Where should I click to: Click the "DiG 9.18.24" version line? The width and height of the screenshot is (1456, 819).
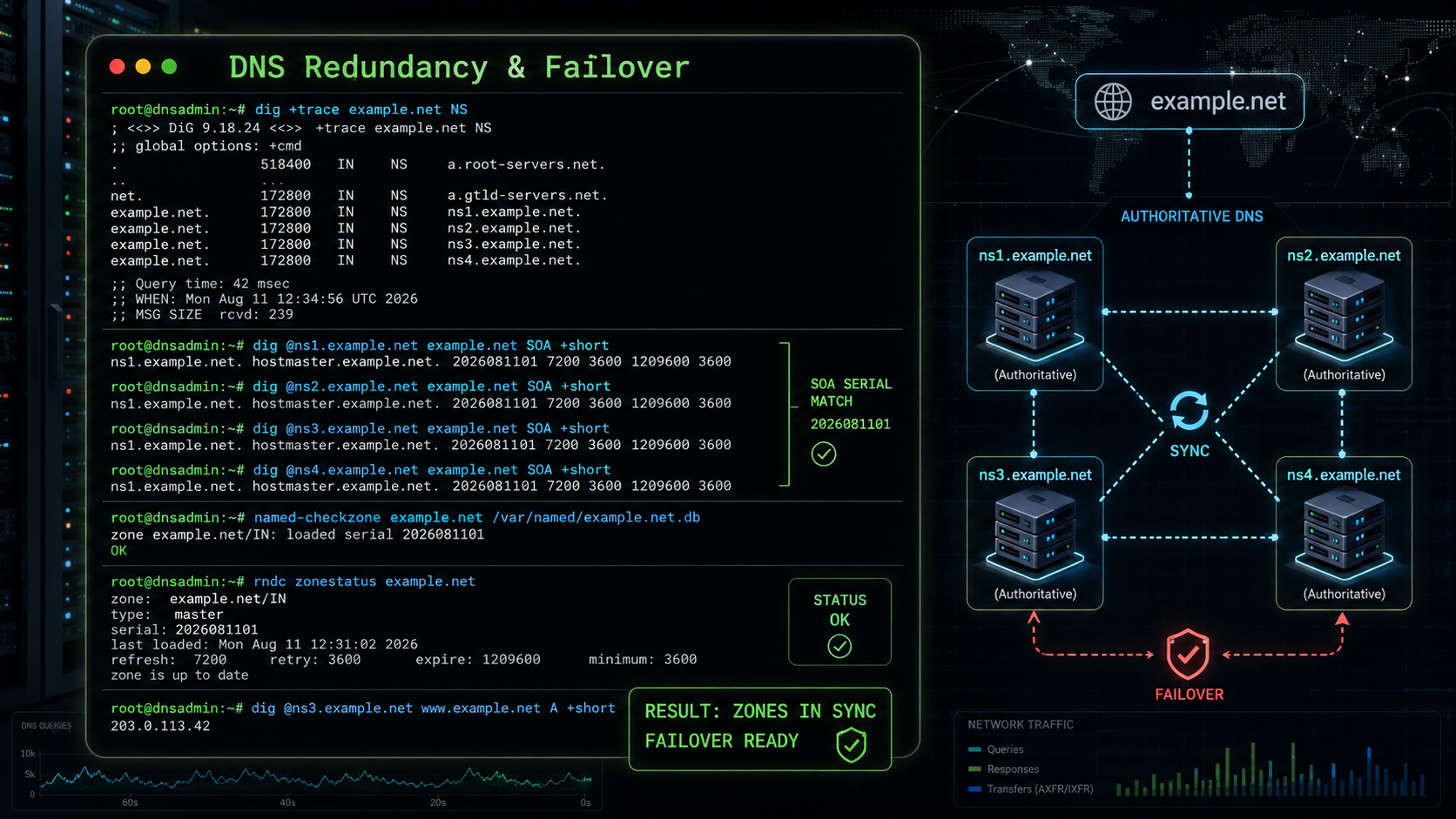pyautogui.click(x=301, y=128)
